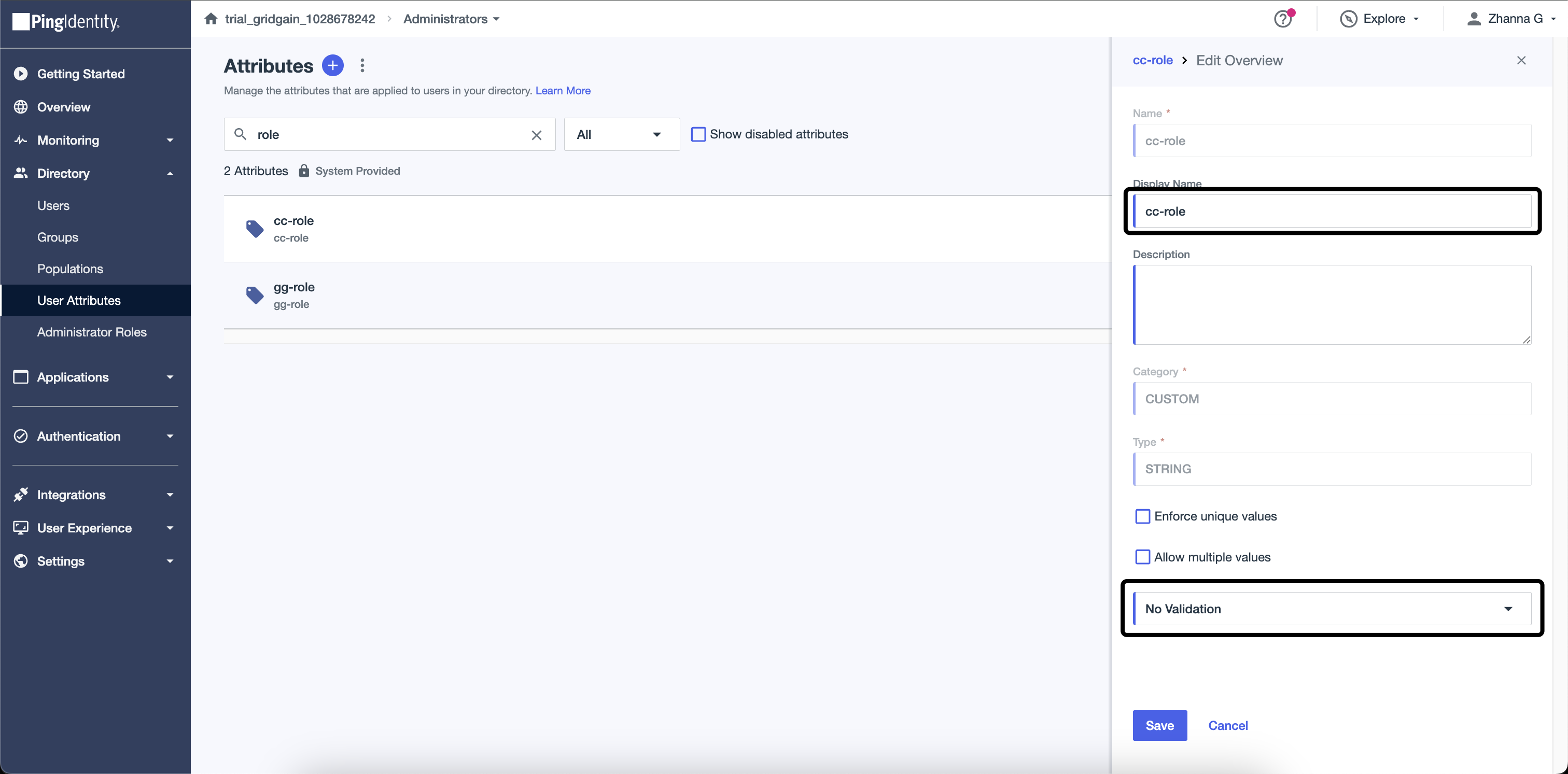
Task: Click the System Provided lock icon
Action: tap(304, 171)
